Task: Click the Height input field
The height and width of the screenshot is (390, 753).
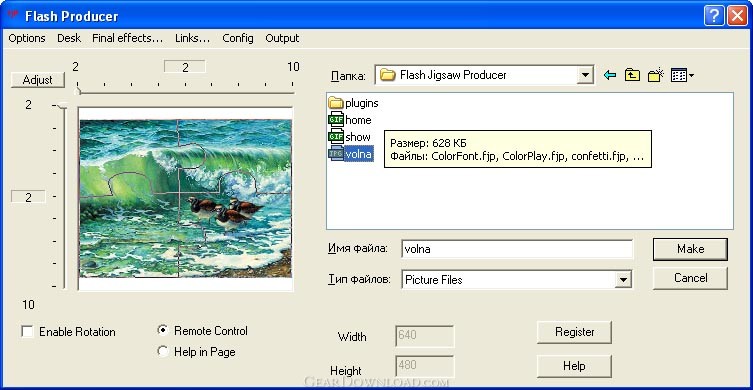Action: tap(425, 367)
